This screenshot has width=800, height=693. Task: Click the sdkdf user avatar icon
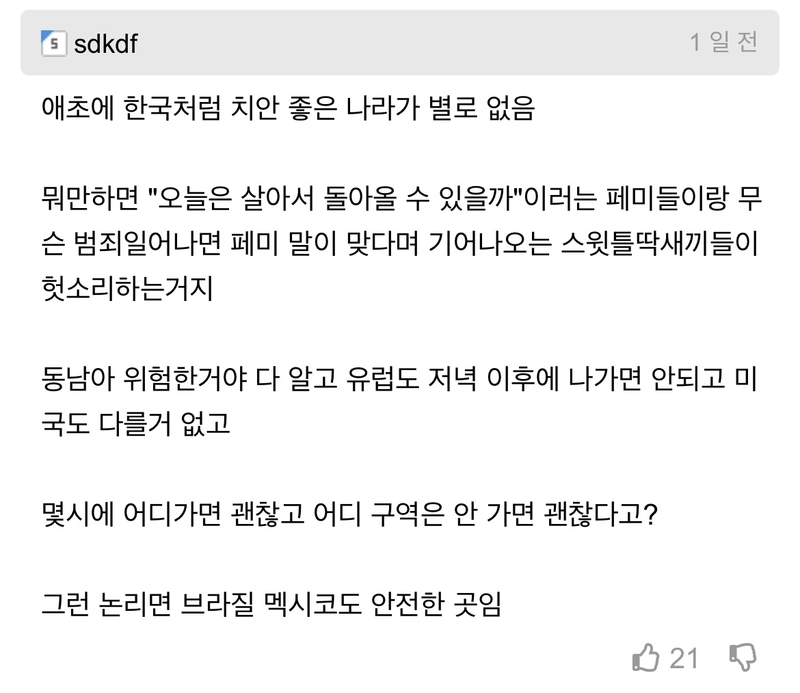click(x=53, y=44)
